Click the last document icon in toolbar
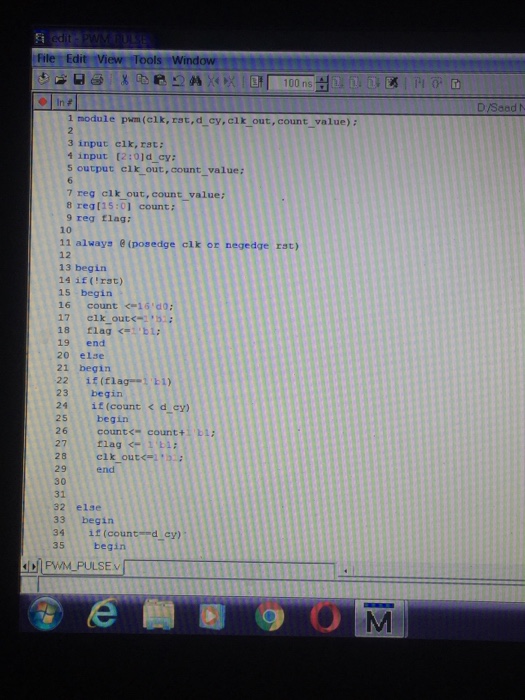 coord(455,84)
